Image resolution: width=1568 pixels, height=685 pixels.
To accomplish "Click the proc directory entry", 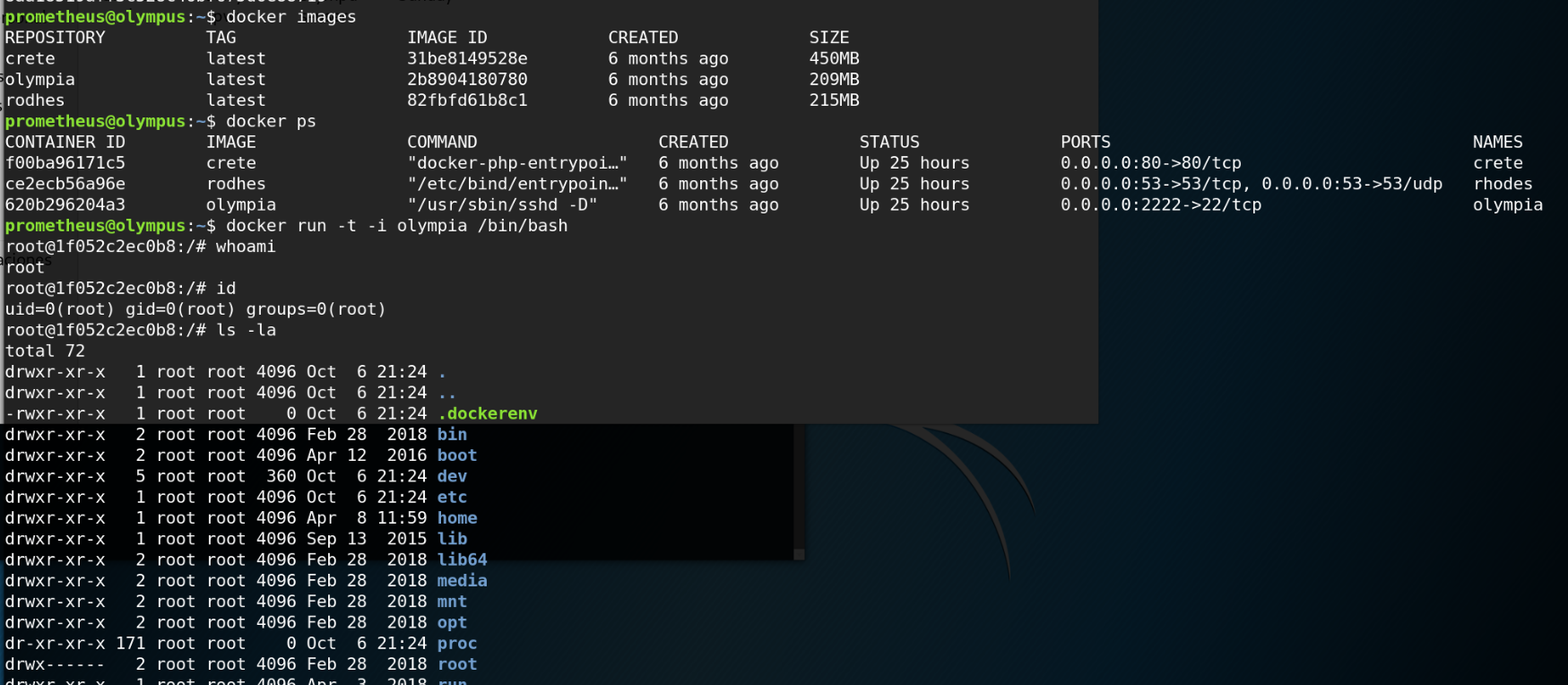I will pos(456,644).
